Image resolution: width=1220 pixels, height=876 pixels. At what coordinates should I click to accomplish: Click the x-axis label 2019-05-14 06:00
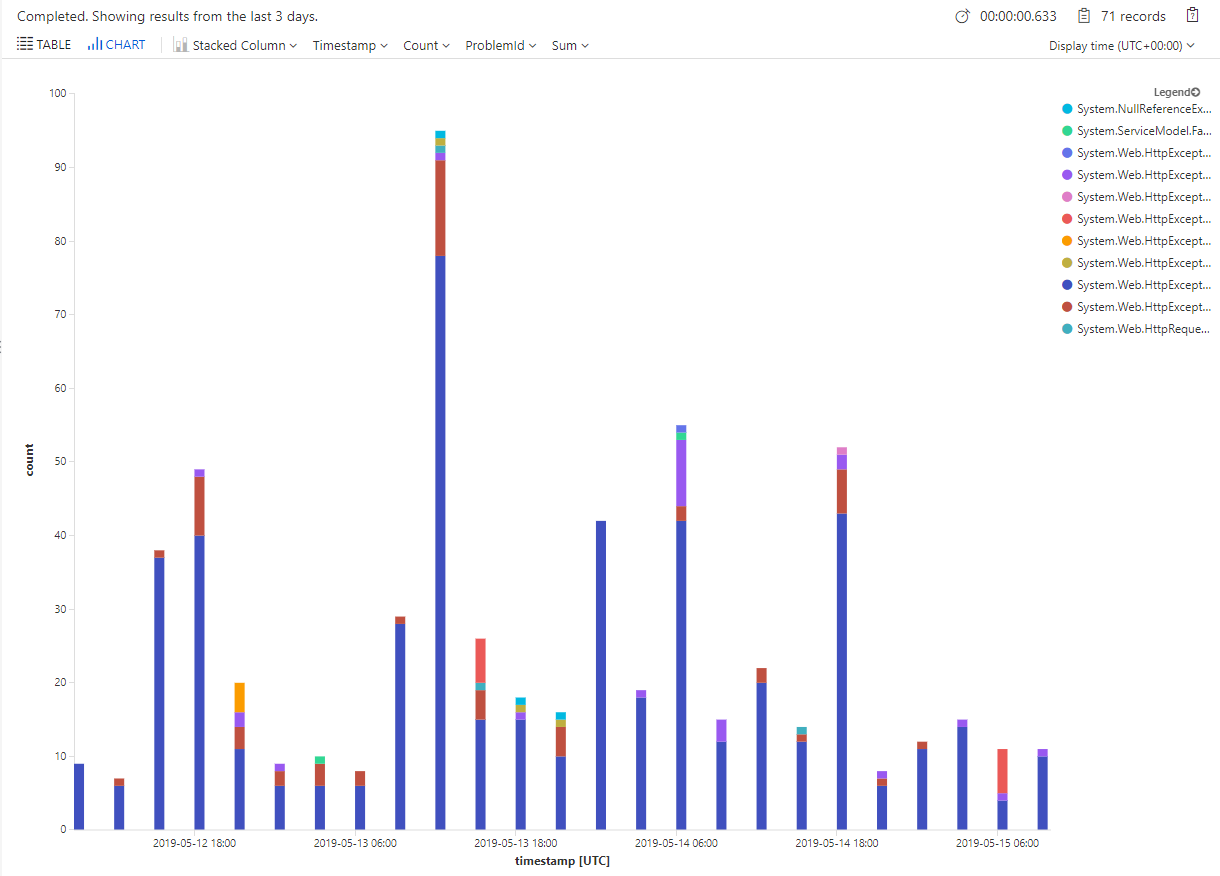676,843
